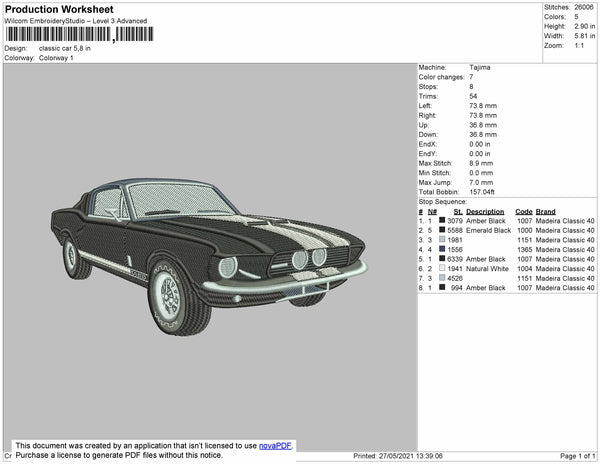Viewport: 600px width, 464px height.
Task: Select the Natural White color swatch
Action: 442,269
